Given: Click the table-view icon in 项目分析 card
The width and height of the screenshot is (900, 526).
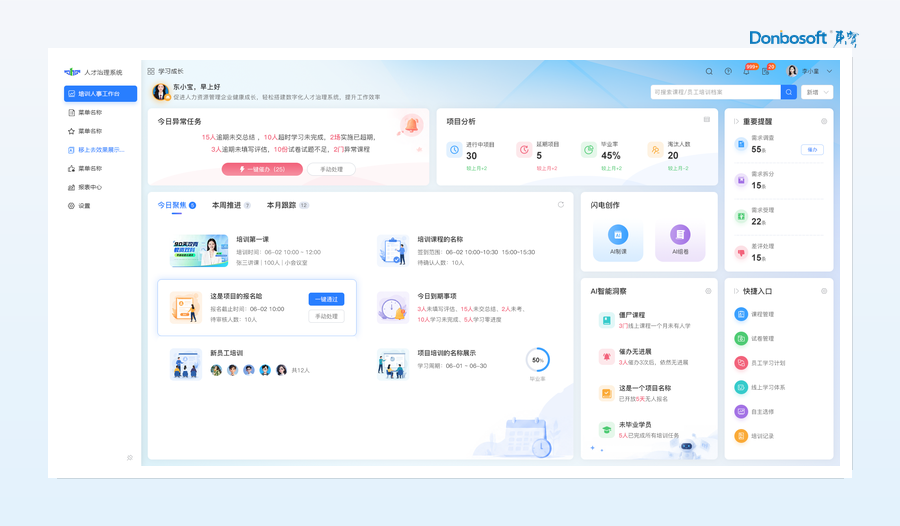Looking at the screenshot, I should [x=707, y=119].
